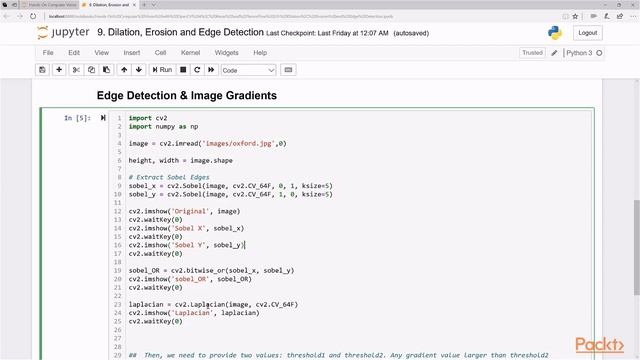Screen dimensions: 640x360
Task: Rename notebook by clicking its title
Action: (x=180, y=32)
